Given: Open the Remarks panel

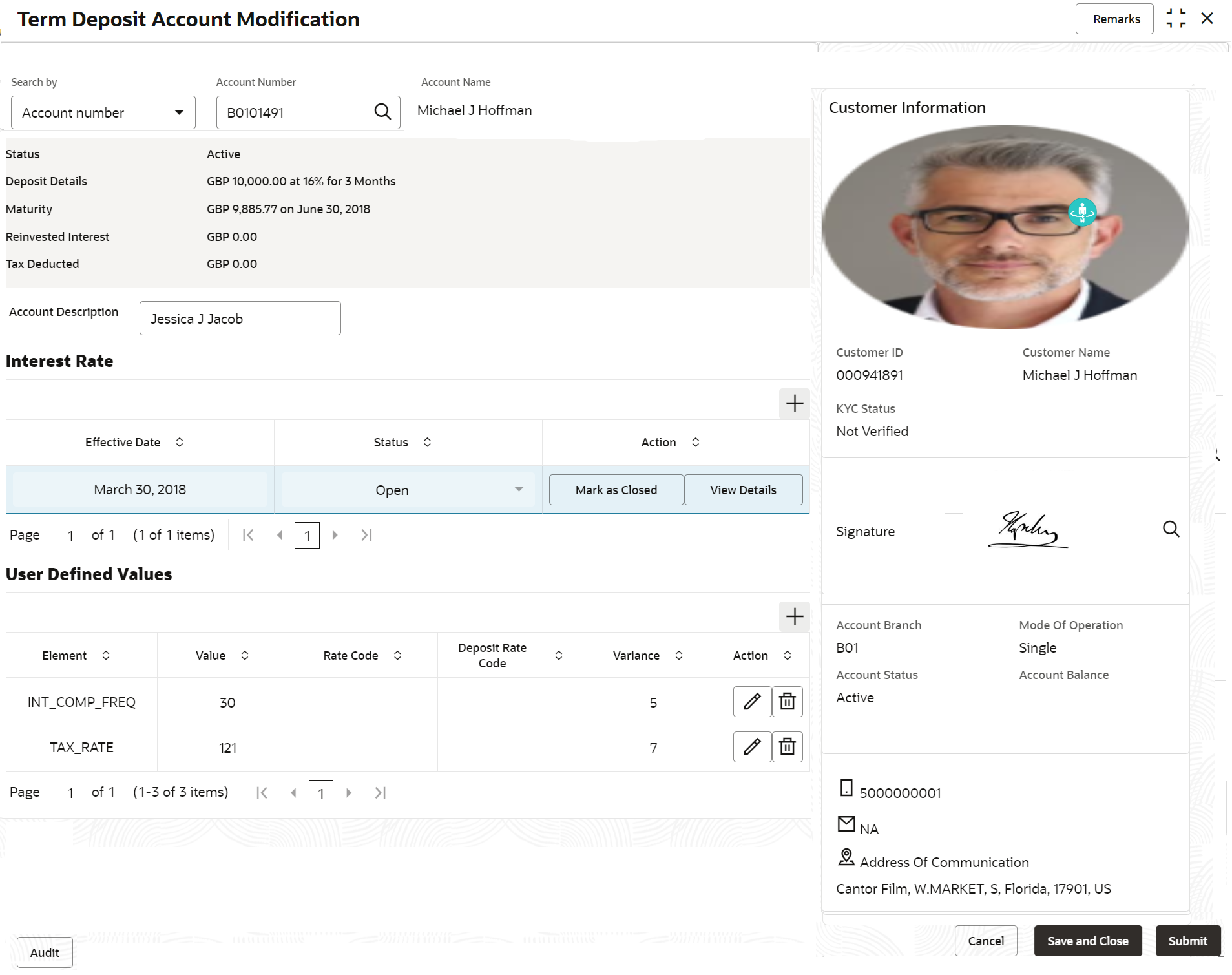Looking at the screenshot, I should 1116,19.
